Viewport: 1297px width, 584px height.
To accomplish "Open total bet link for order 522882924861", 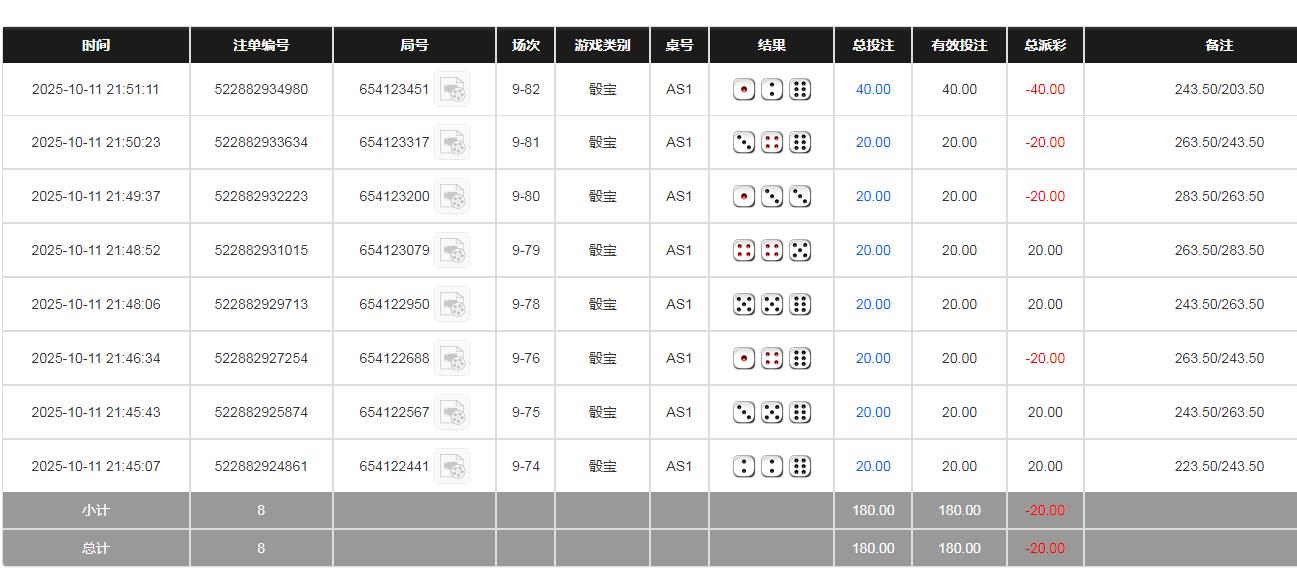I will (x=873, y=467).
